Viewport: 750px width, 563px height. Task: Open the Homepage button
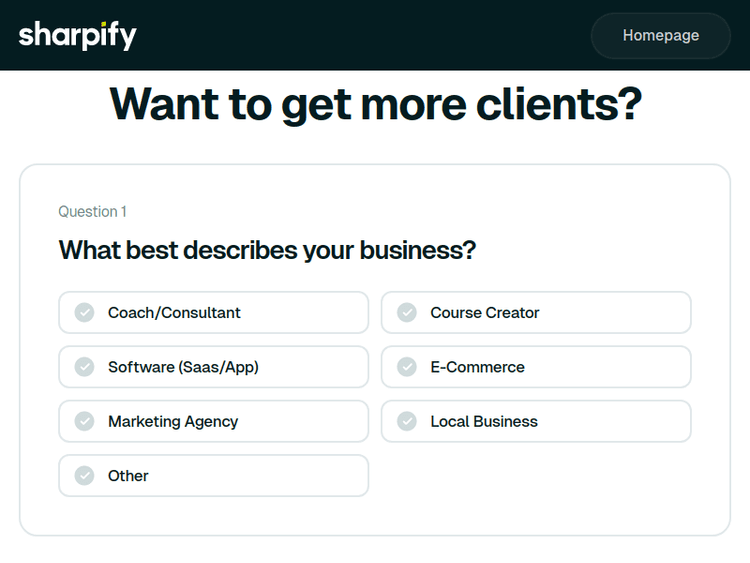point(660,36)
